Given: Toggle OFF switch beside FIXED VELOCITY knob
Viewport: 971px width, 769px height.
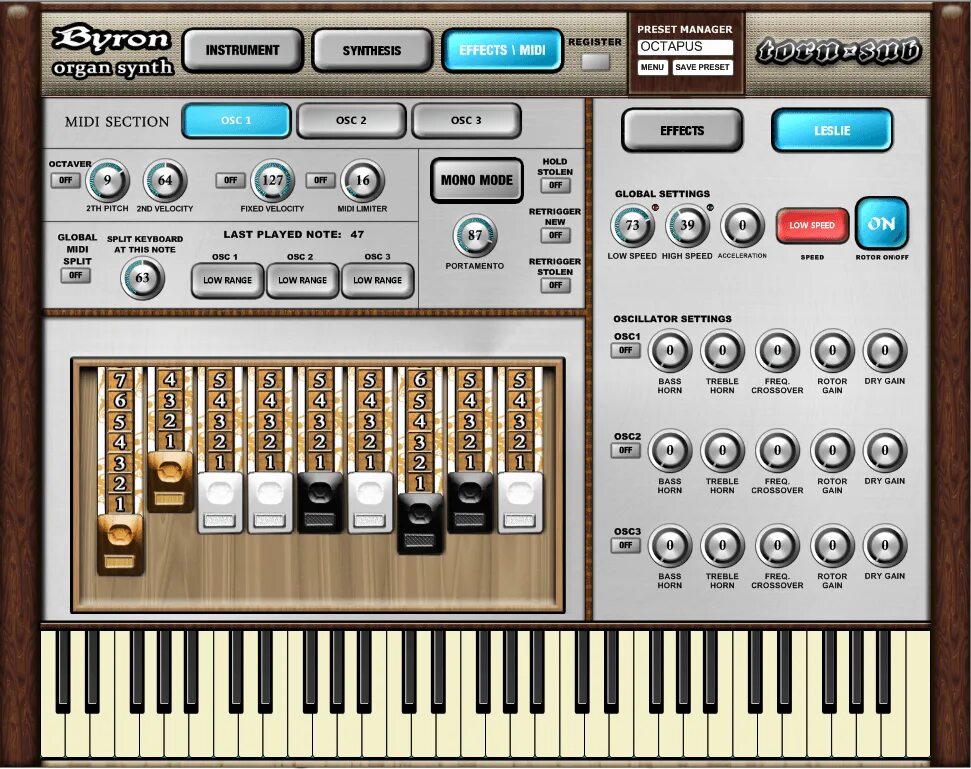Looking at the screenshot, I should click(230, 181).
